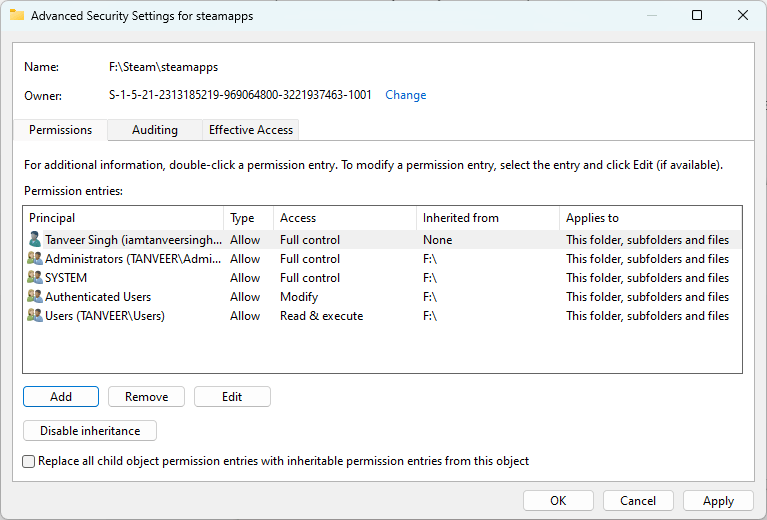This screenshot has height=520, width=767.
Task: Click the Remove button
Action: coord(146,397)
